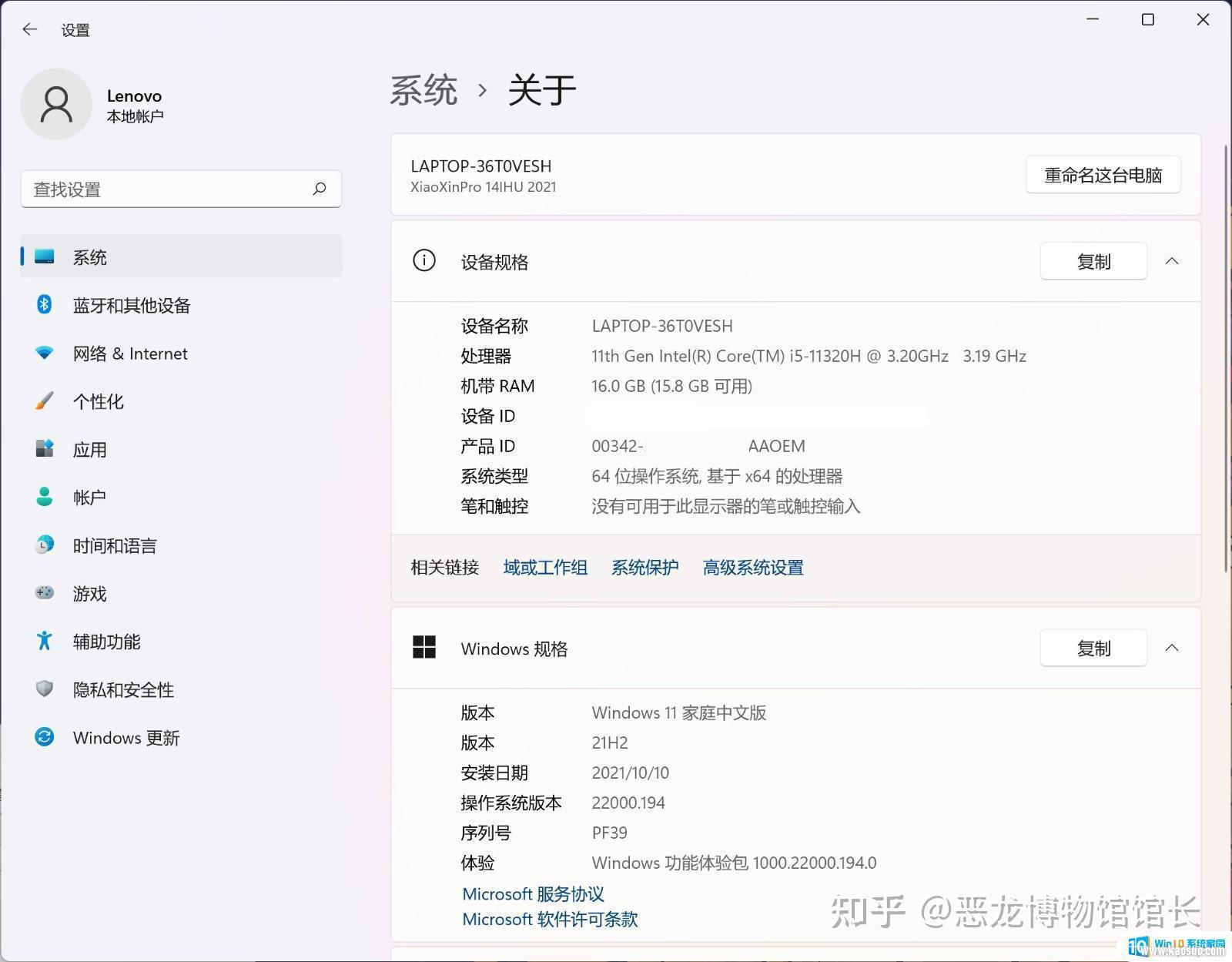Select XiaoXinPro 14IHU 2021 model text
This screenshot has width=1232, height=962.
(x=484, y=187)
